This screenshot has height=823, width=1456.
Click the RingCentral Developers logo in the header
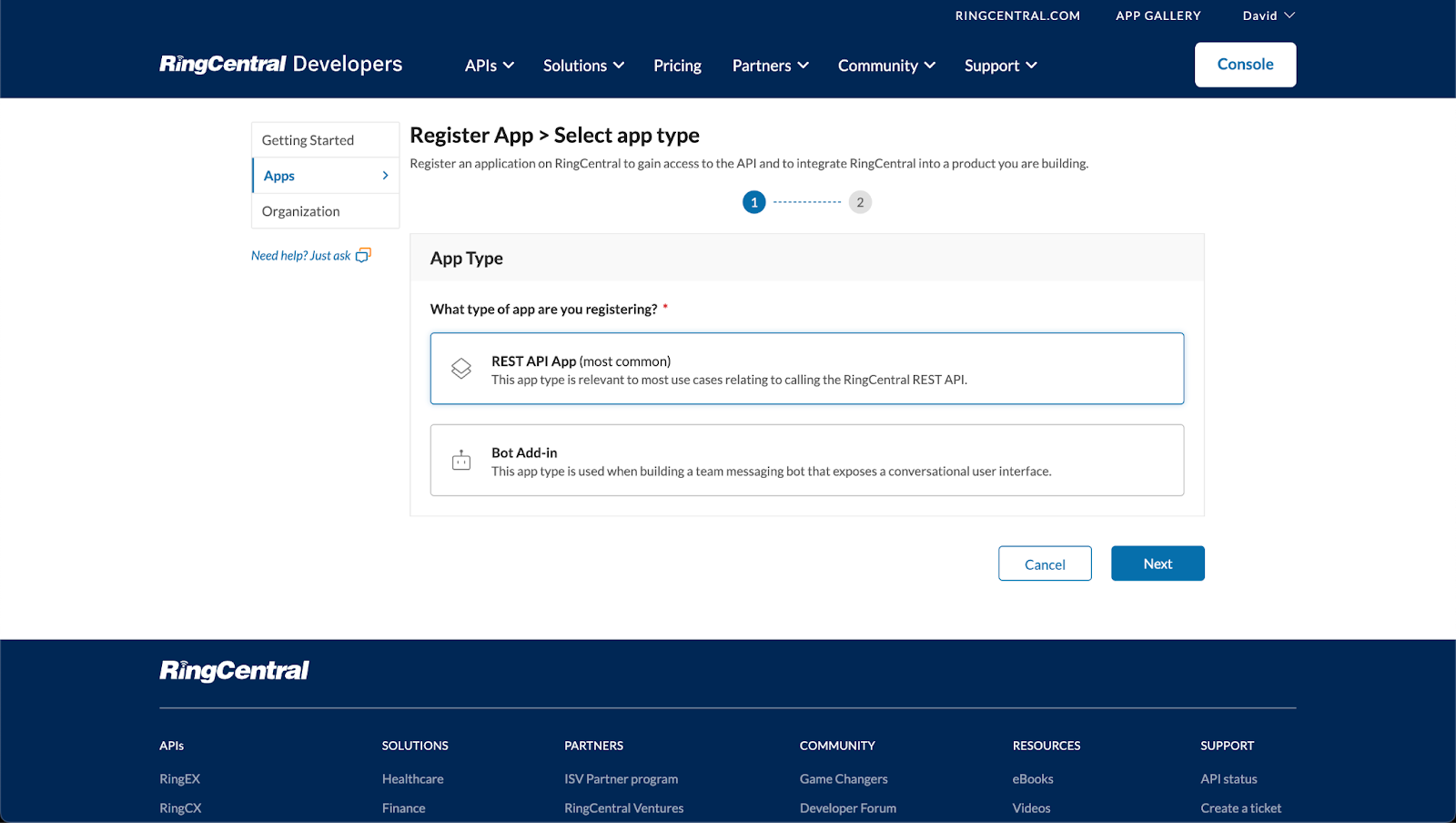click(x=280, y=64)
